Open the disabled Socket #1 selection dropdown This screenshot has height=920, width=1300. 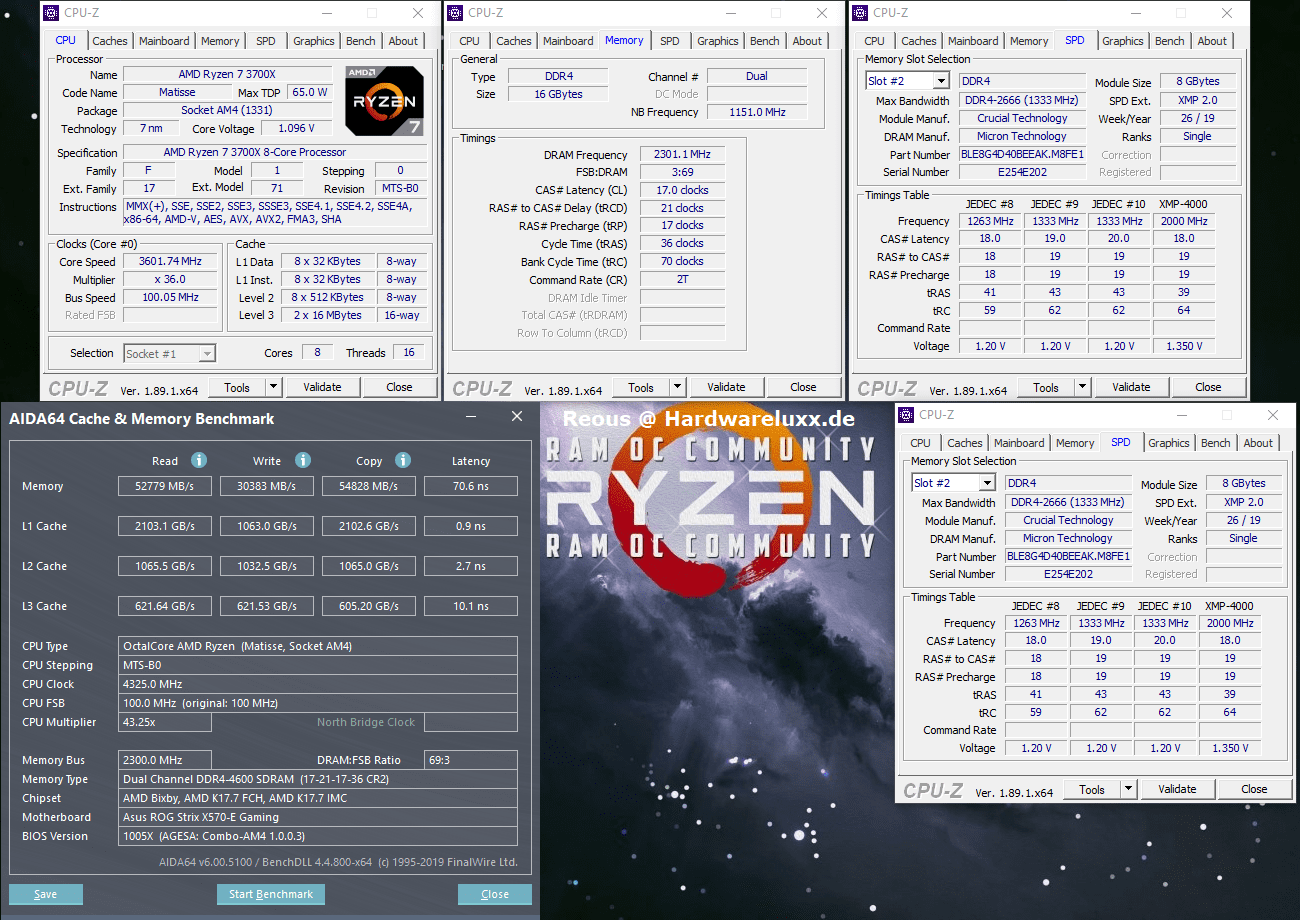pyautogui.click(x=207, y=353)
